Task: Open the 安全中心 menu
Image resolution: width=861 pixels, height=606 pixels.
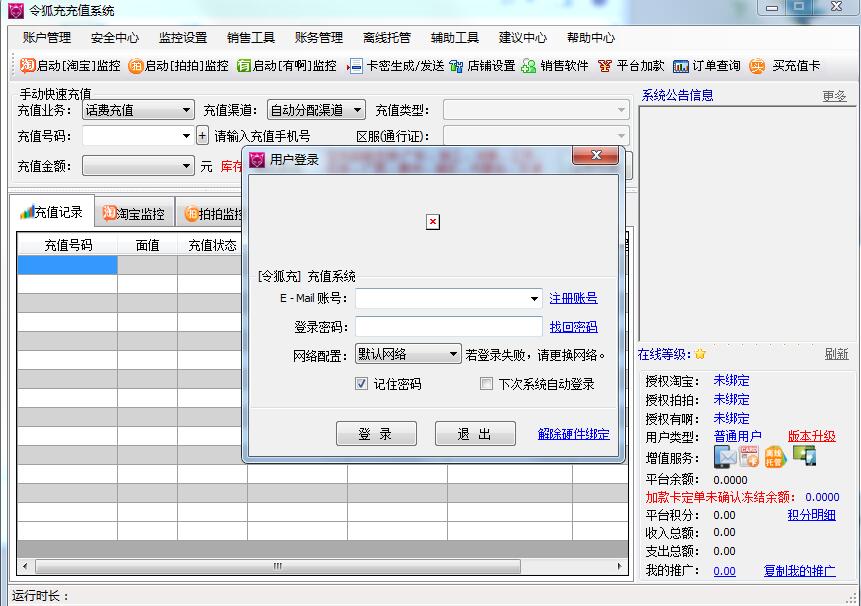Action: pyautogui.click(x=115, y=37)
